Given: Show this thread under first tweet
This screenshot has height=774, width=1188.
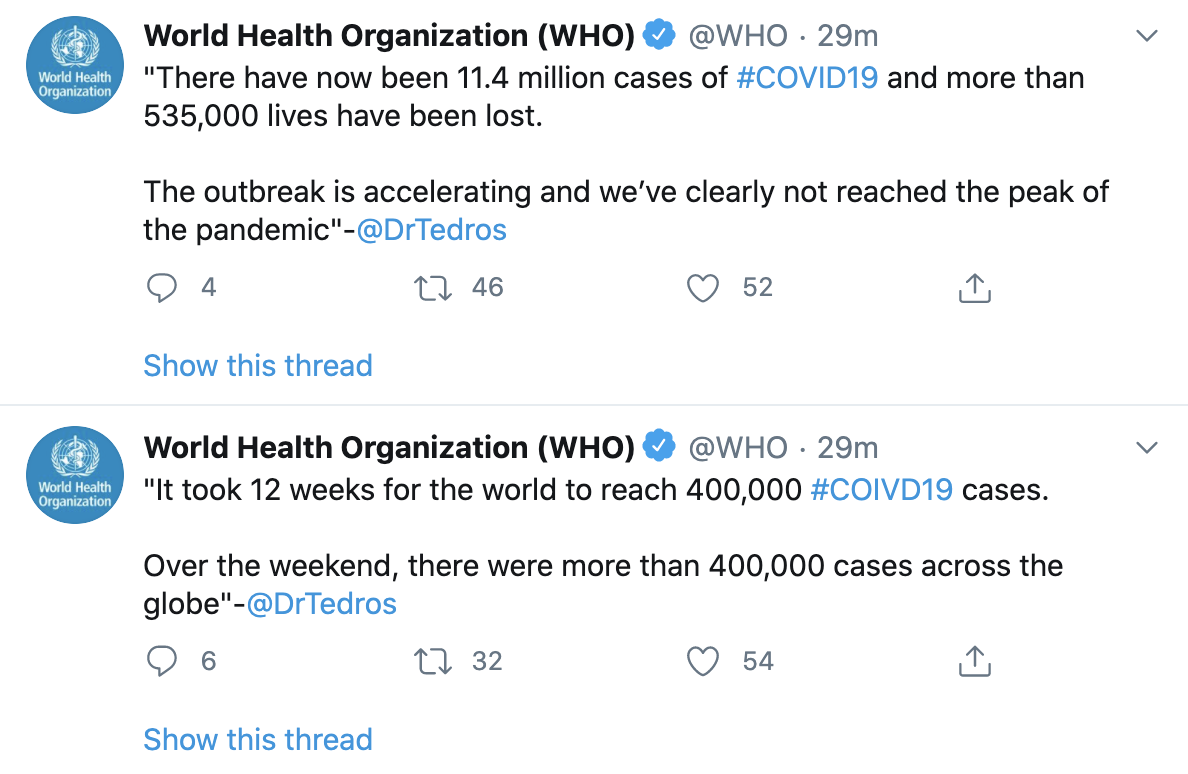Looking at the screenshot, I should click(x=258, y=365).
